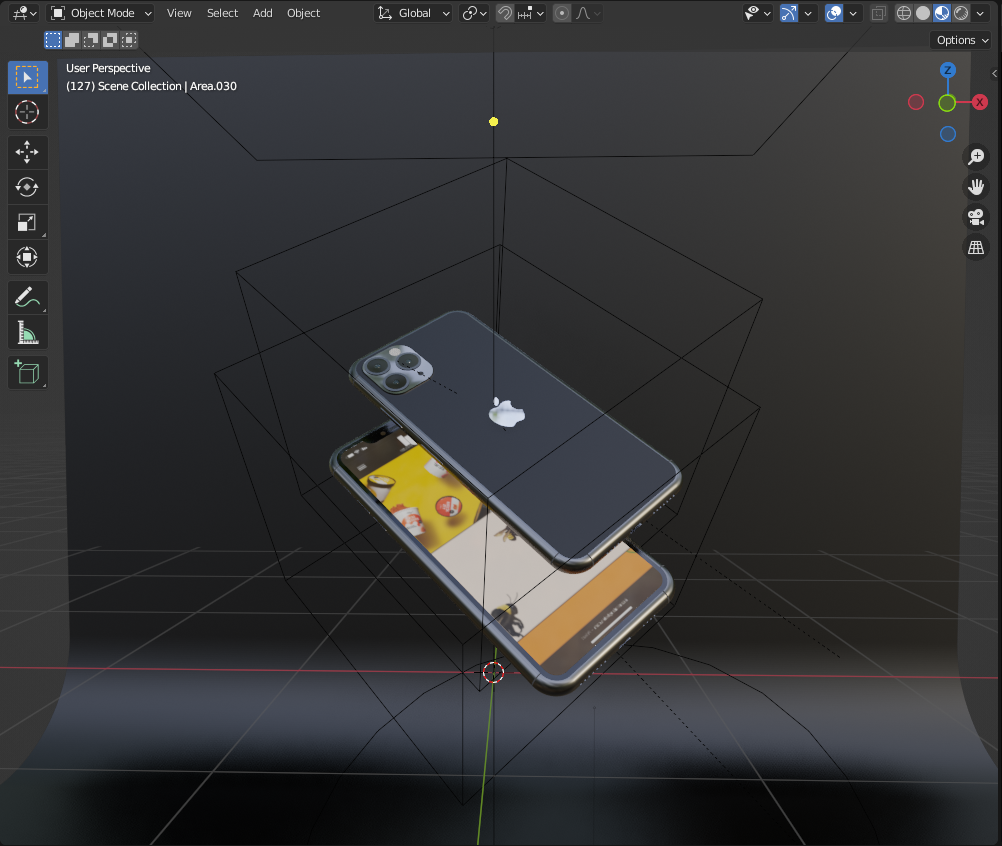This screenshot has width=1002, height=846.
Task: Click the yellow light origin dot
Action: coord(493,121)
